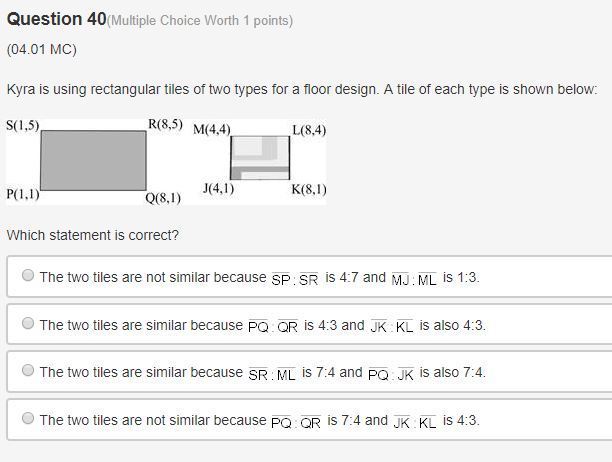Click the sentence about Kyra's rectangular tiles
The image size is (612, 462).
tap(301, 89)
